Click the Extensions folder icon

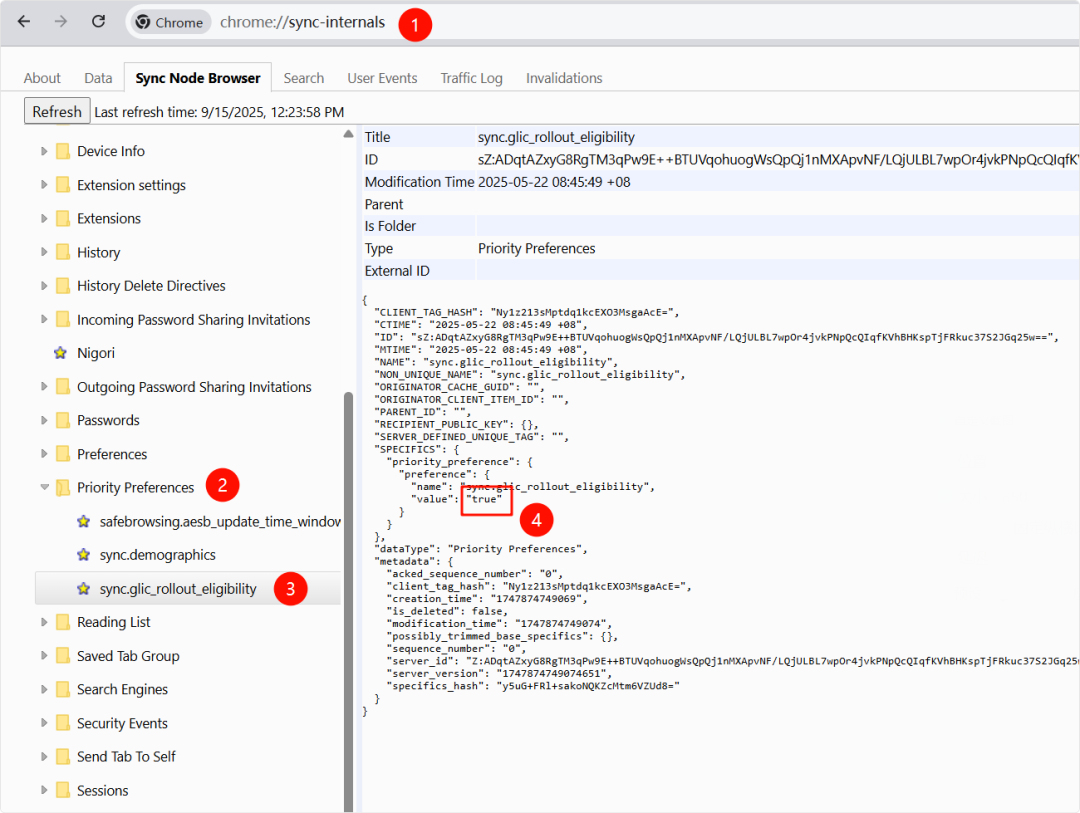coord(63,218)
